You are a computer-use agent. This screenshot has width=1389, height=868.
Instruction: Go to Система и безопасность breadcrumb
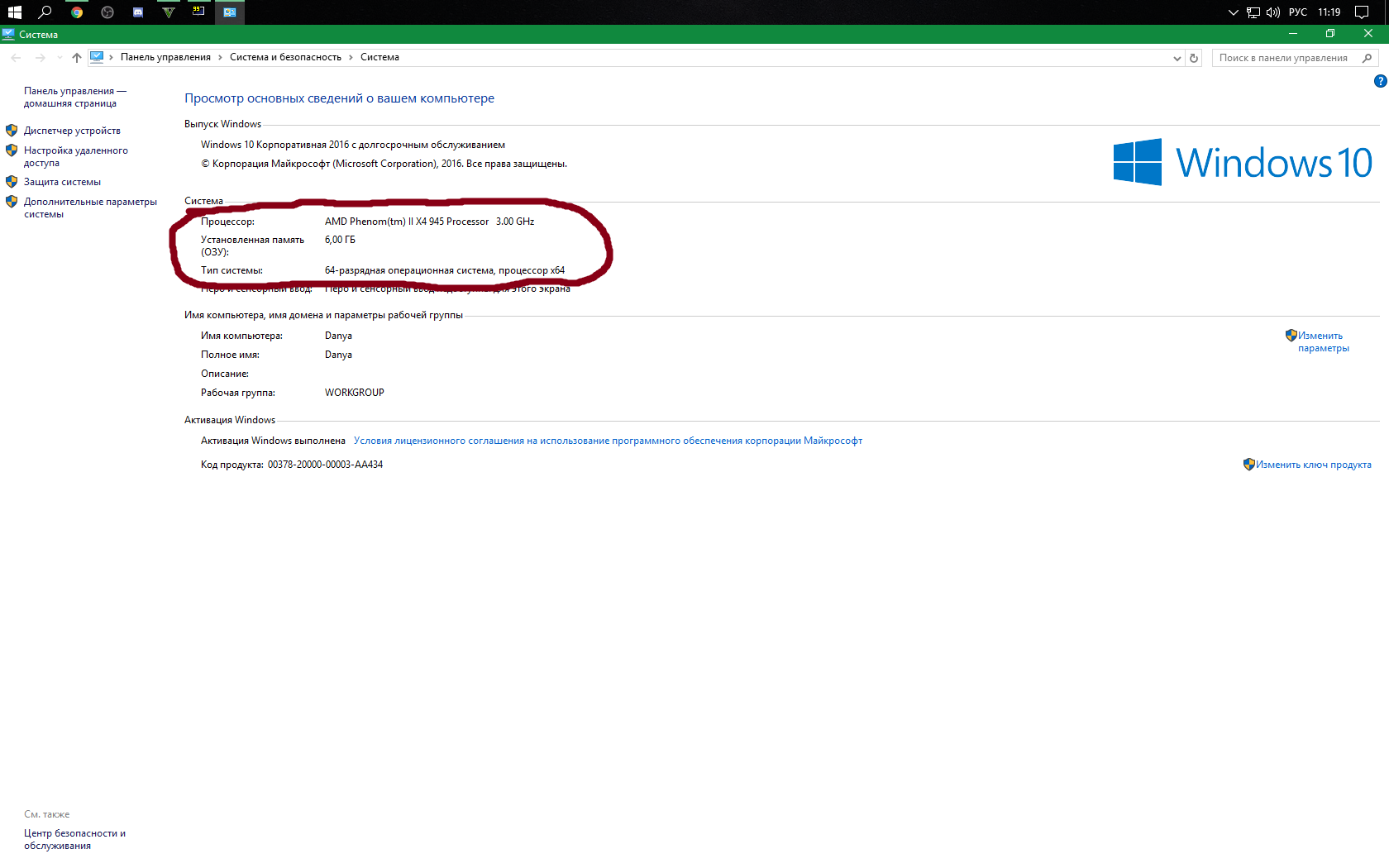click(285, 57)
